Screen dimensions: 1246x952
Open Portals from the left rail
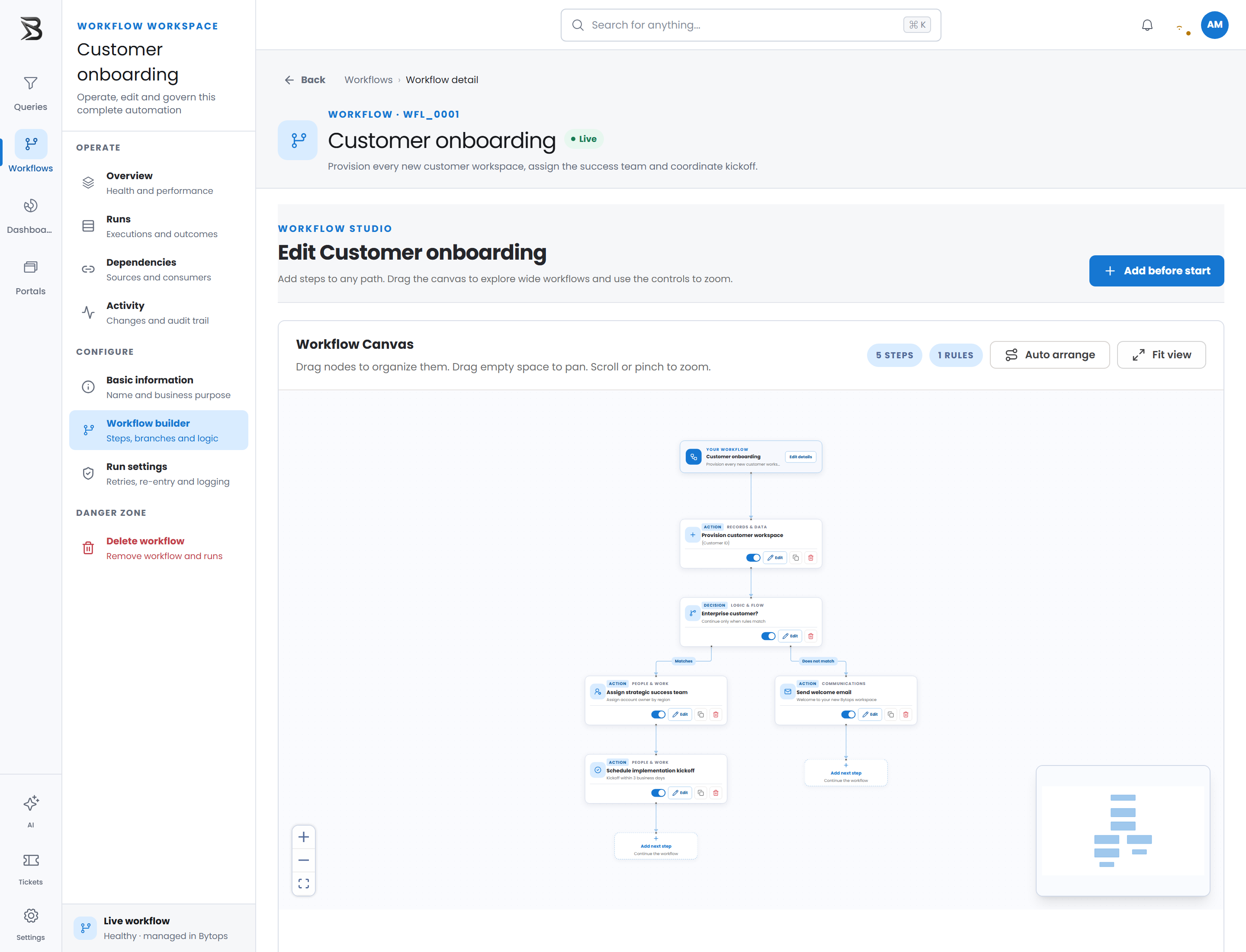click(x=31, y=278)
